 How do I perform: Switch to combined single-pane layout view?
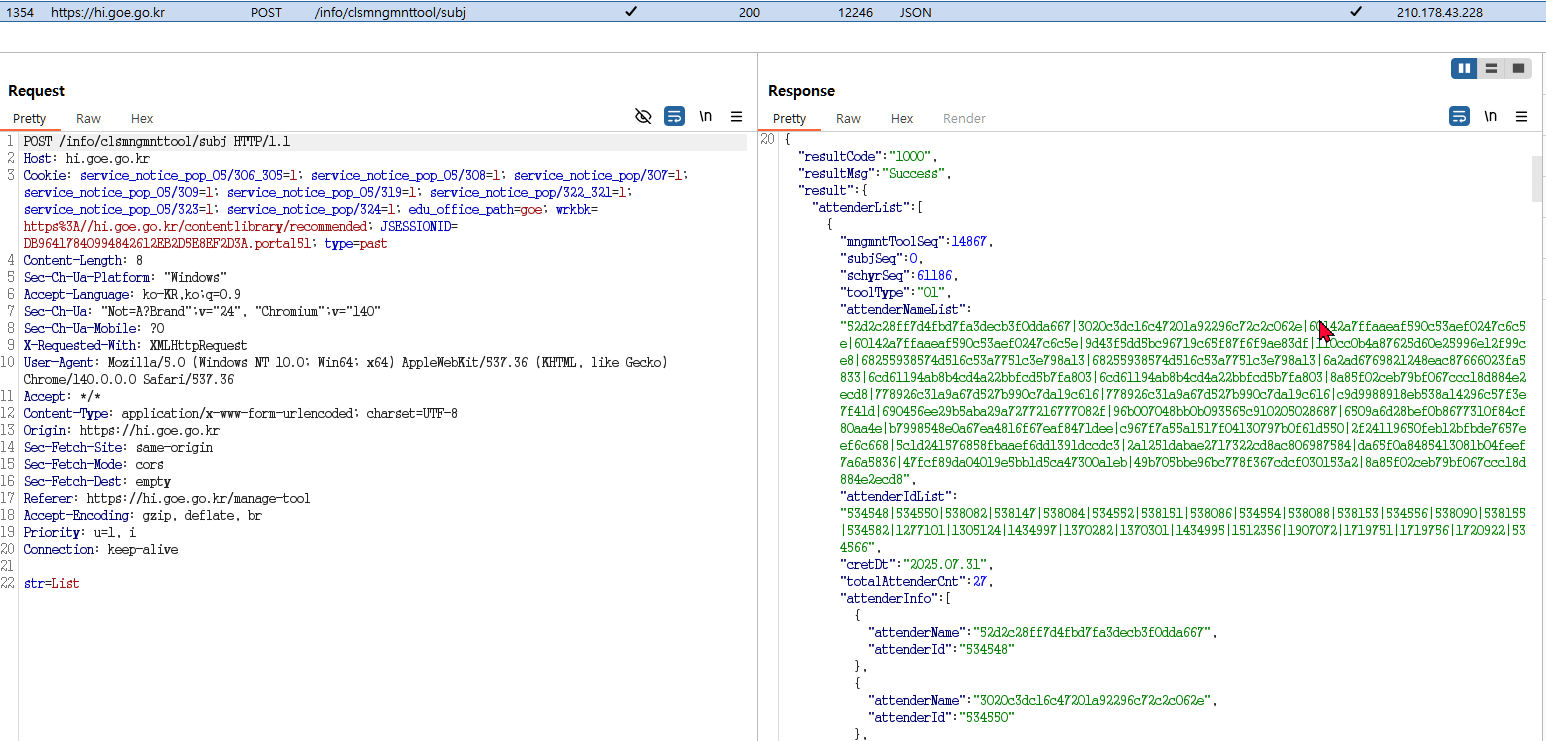tap(1518, 68)
